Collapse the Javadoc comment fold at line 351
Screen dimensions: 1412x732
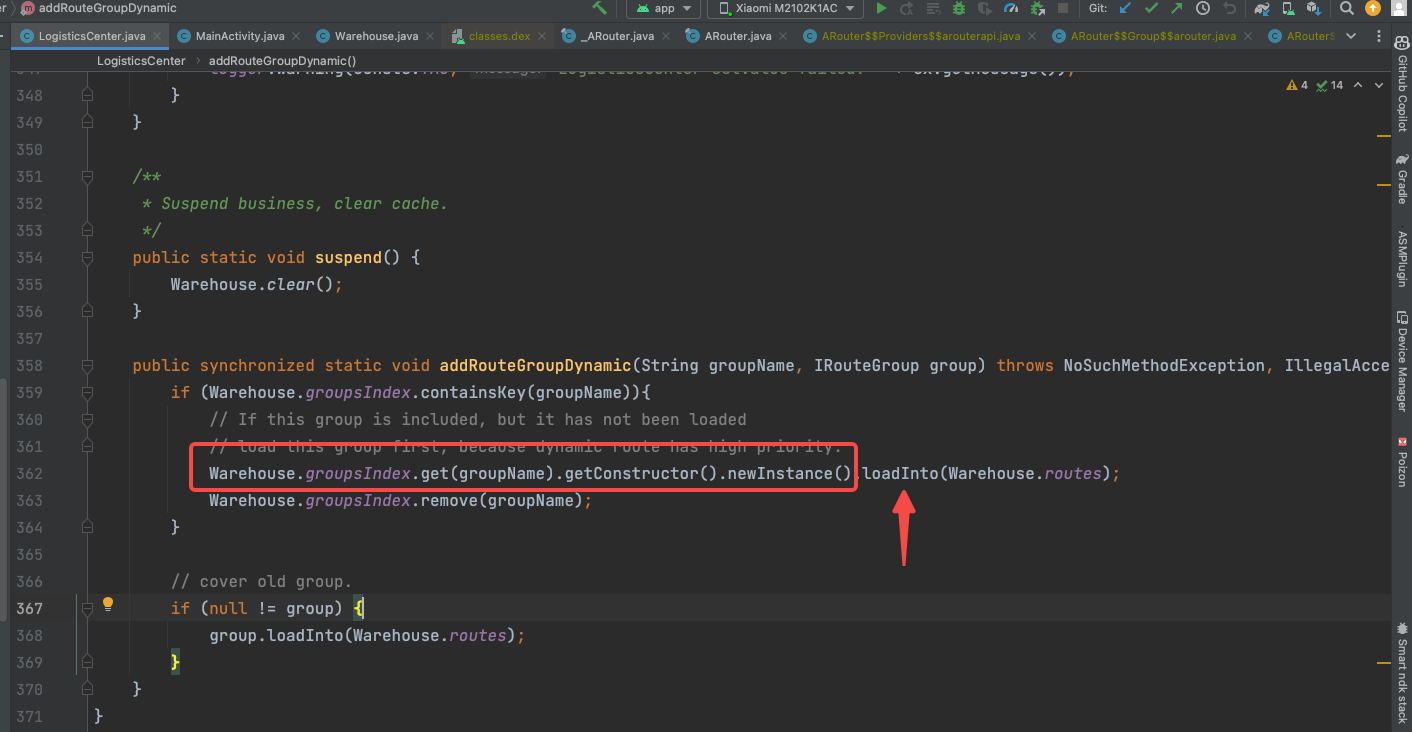(x=87, y=176)
